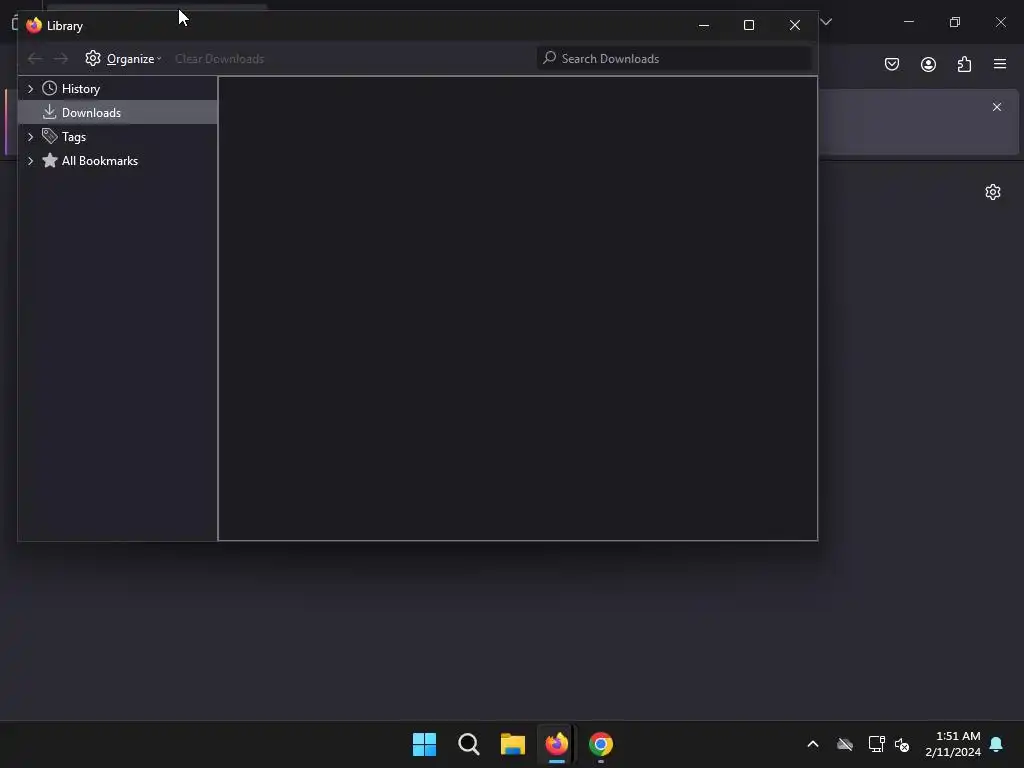1024x768 pixels.
Task: Go back using the Library back arrow
Action: 35,59
